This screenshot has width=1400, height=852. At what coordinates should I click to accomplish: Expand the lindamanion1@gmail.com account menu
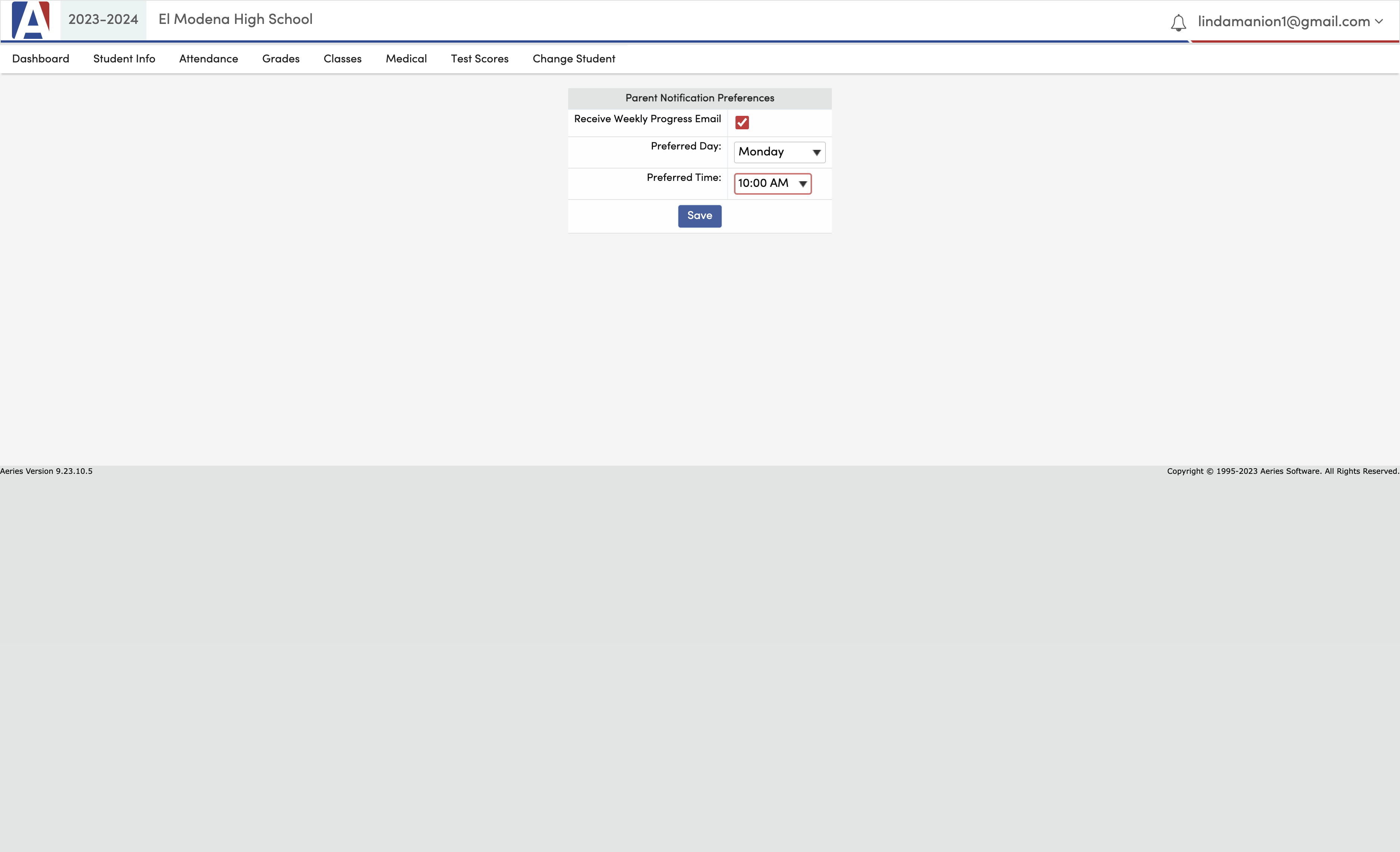(x=1290, y=22)
